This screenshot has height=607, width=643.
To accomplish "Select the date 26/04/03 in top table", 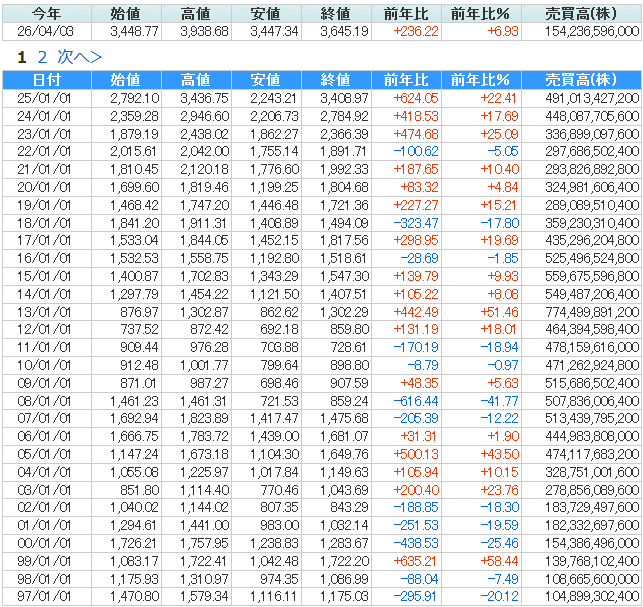I will tap(46, 32).
